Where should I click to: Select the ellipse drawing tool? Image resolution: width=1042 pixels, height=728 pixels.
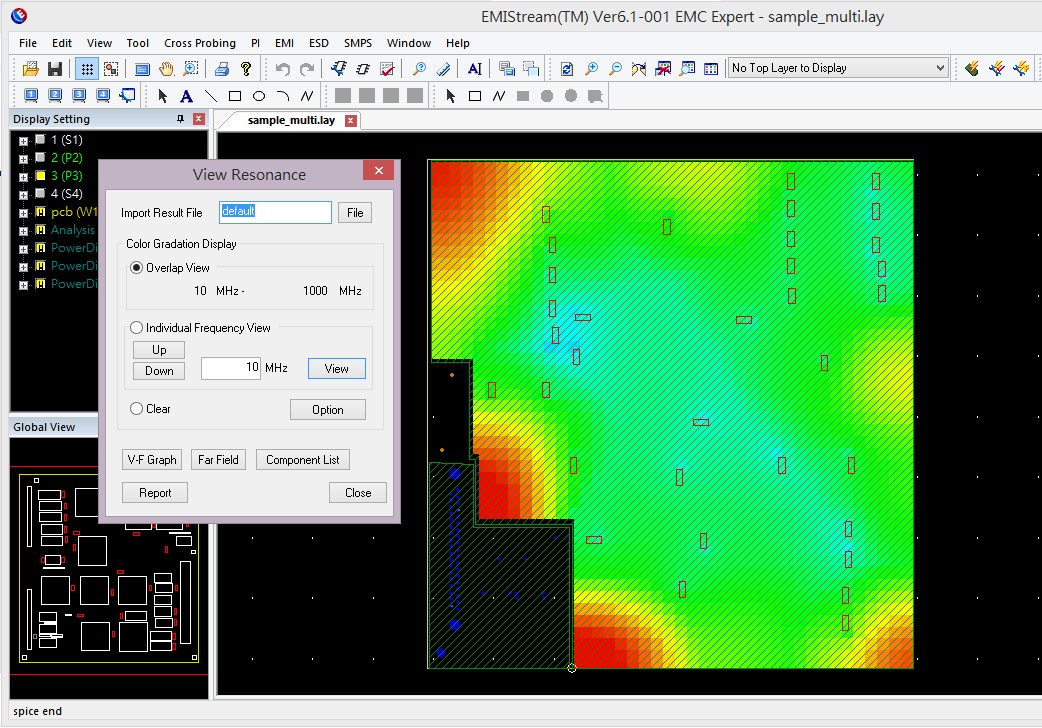pyautogui.click(x=258, y=96)
